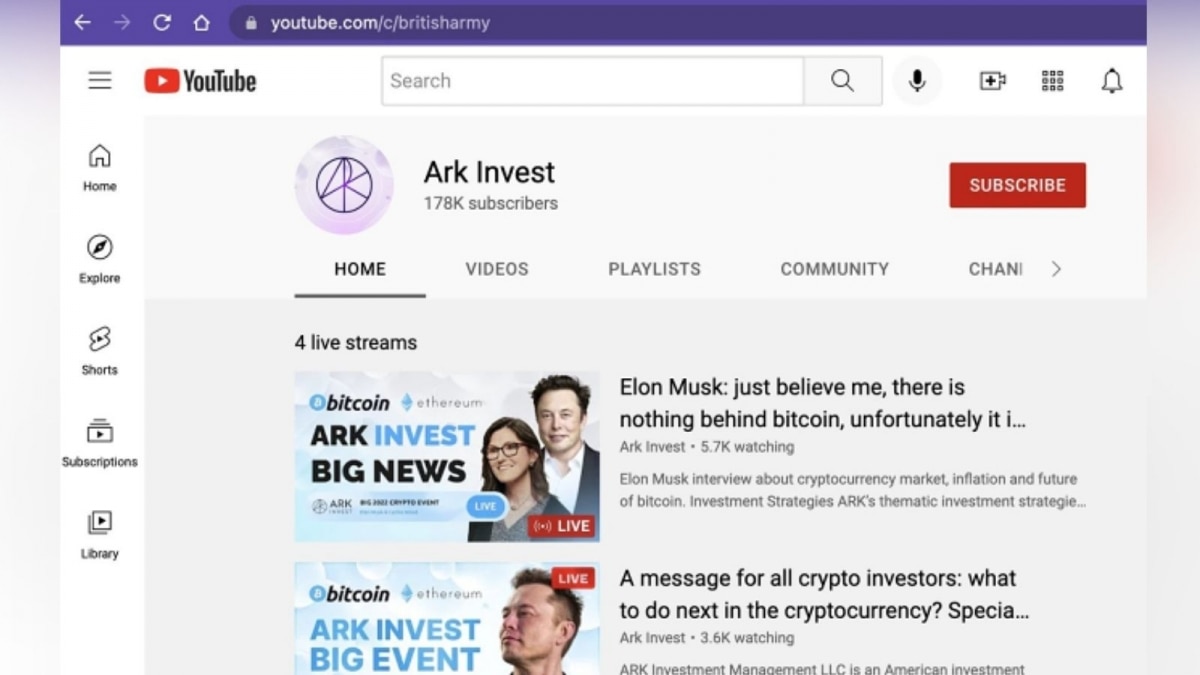1200x675 pixels.
Task: Open the hamburger guide menu
Action: point(100,81)
